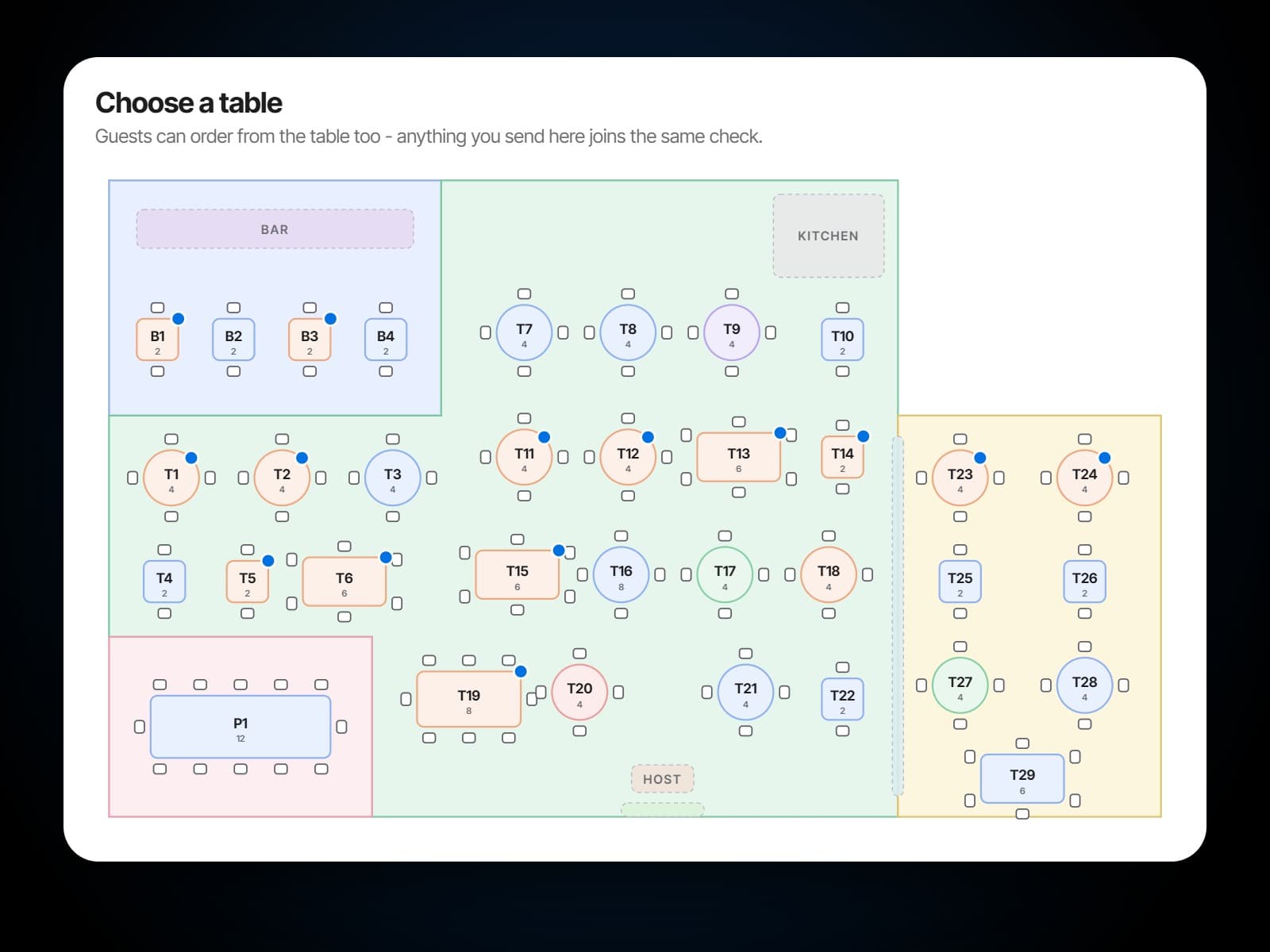Choose round table T1
The image size is (1270, 952).
(171, 478)
